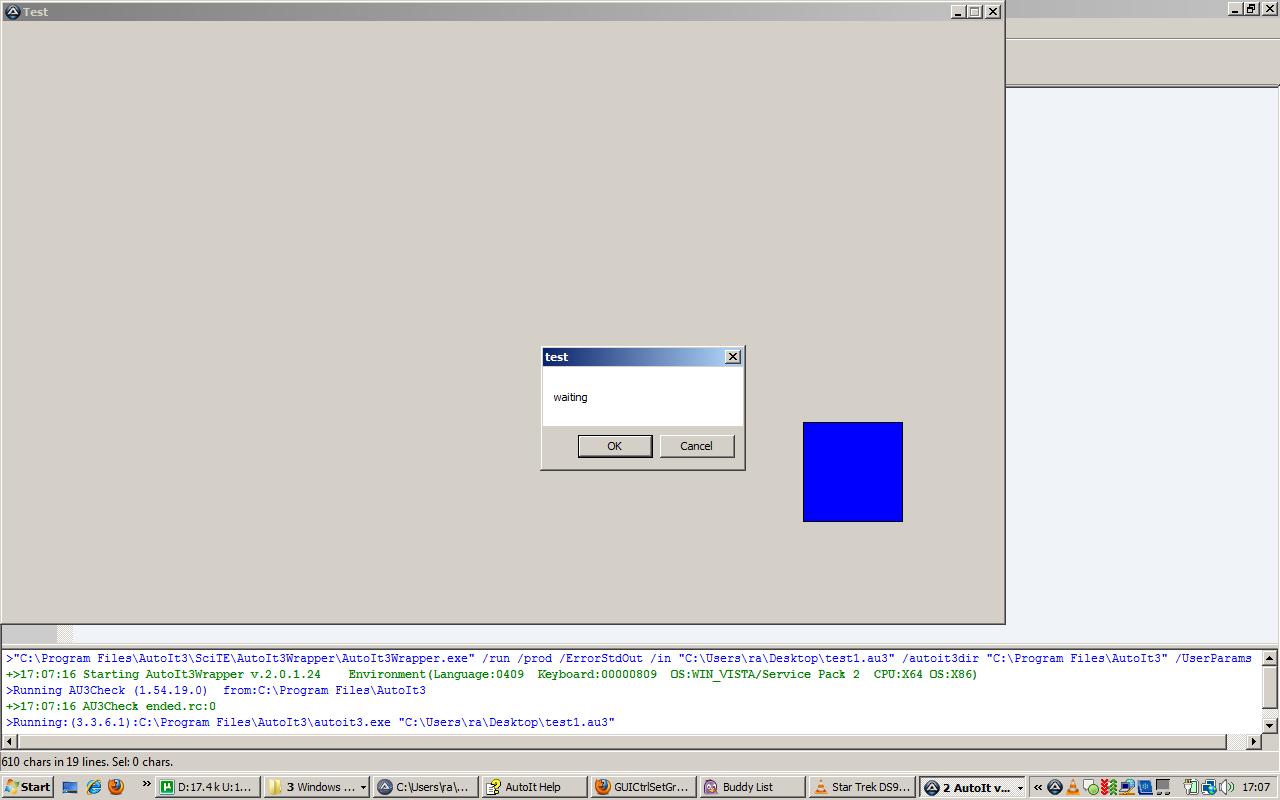Switch to AutoIt Help taskbar window
1280x800 pixels.
(x=534, y=787)
